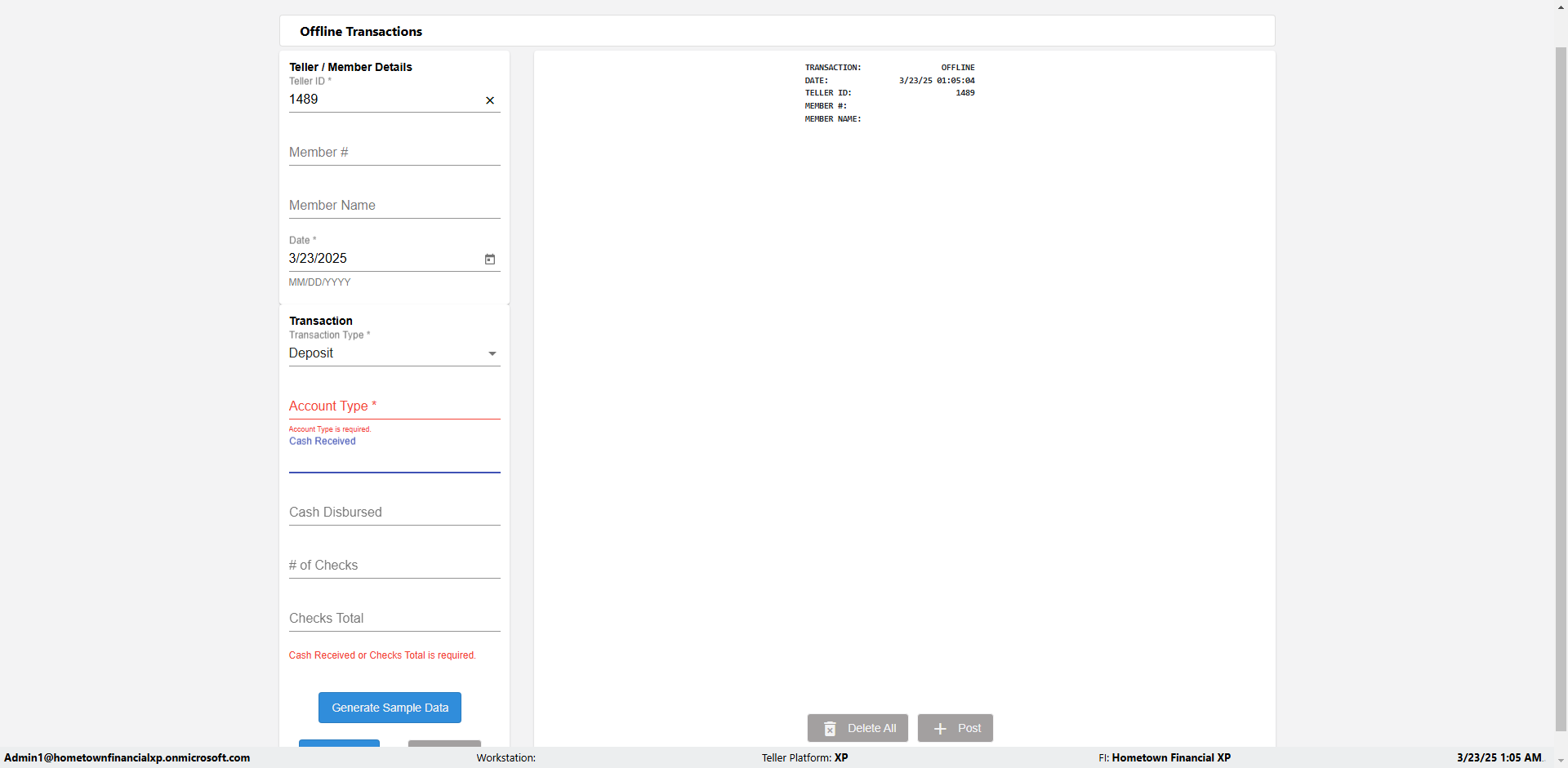The image size is (1568, 768).
Task: Click into the Member # field
Action: (394, 153)
